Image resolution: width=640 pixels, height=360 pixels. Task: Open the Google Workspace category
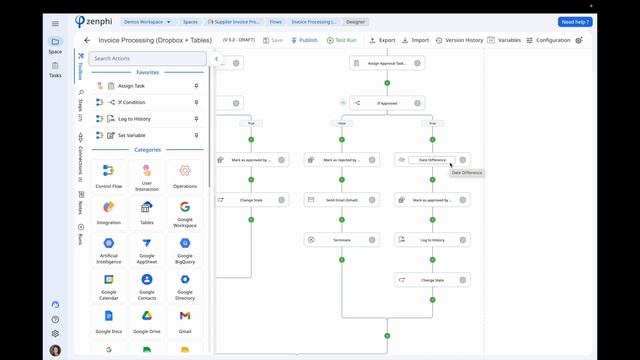coord(185,213)
